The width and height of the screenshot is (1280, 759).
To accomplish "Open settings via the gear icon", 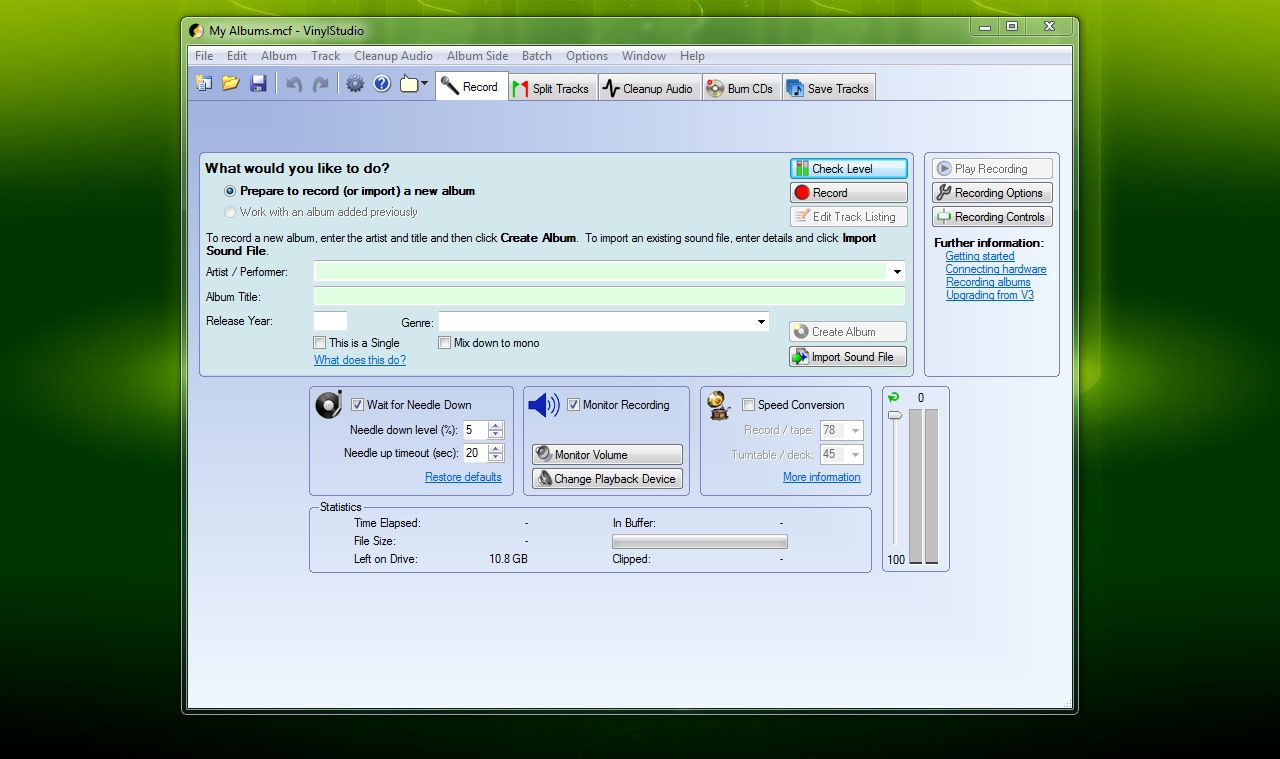I will pyautogui.click(x=355, y=84).
